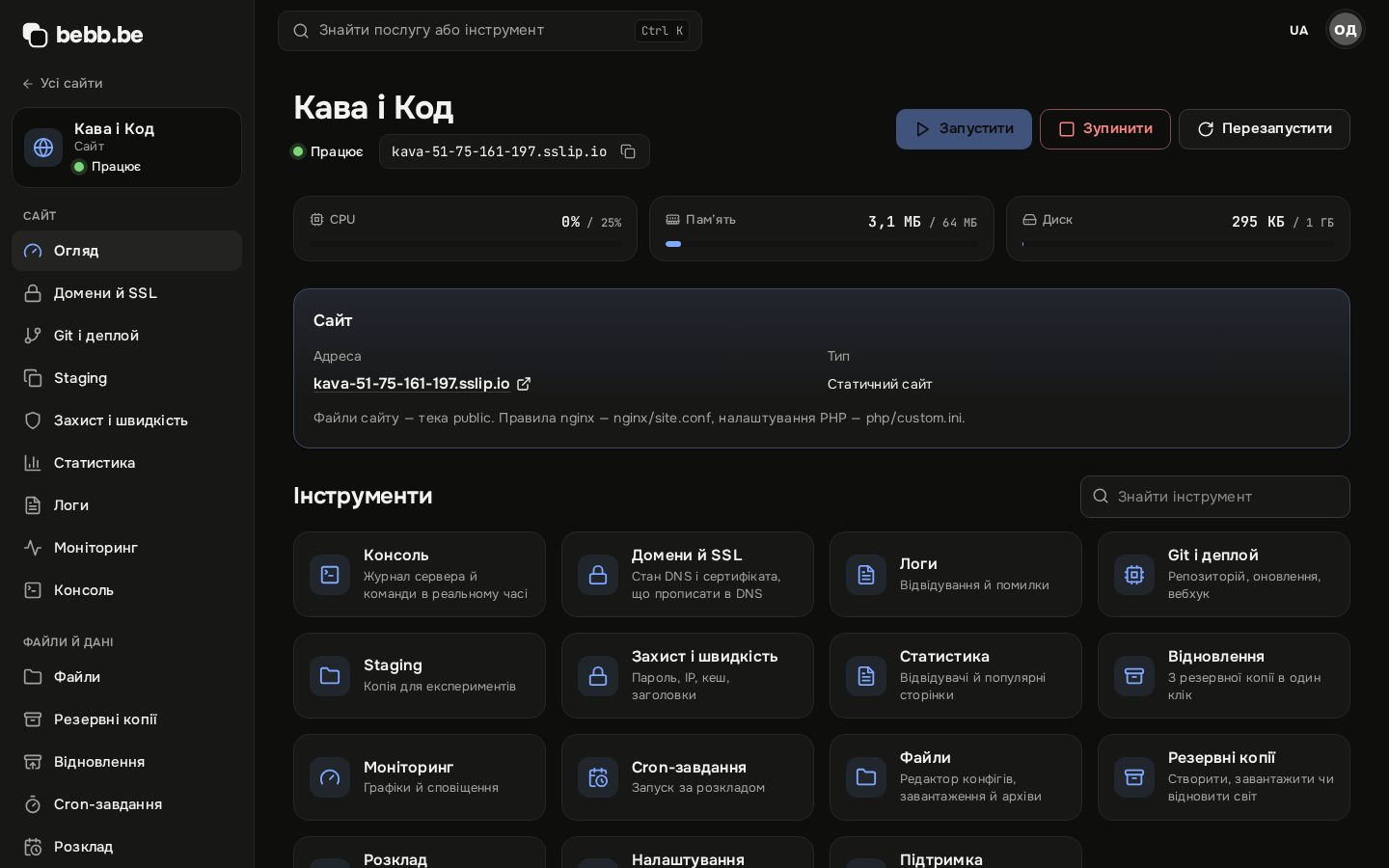Click the Резервні копії card icon

[1134, 777]
